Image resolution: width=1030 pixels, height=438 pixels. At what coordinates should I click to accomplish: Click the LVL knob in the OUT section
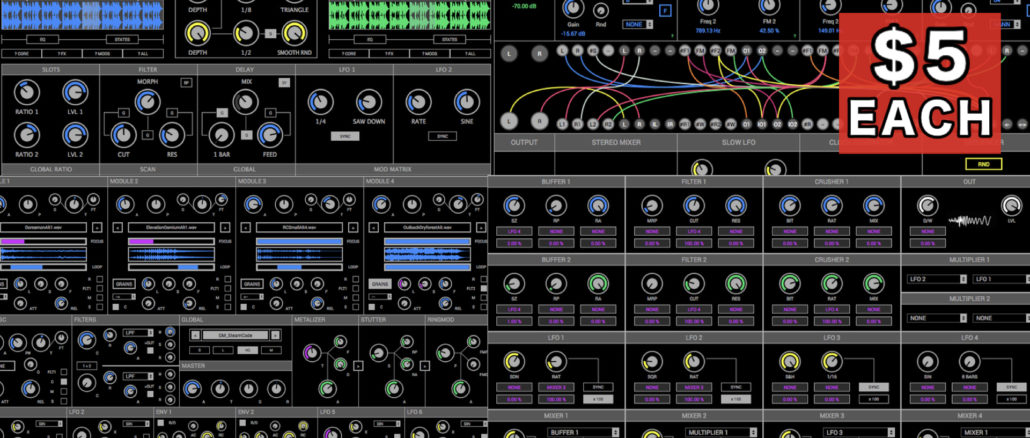[x=1012, y=206]
